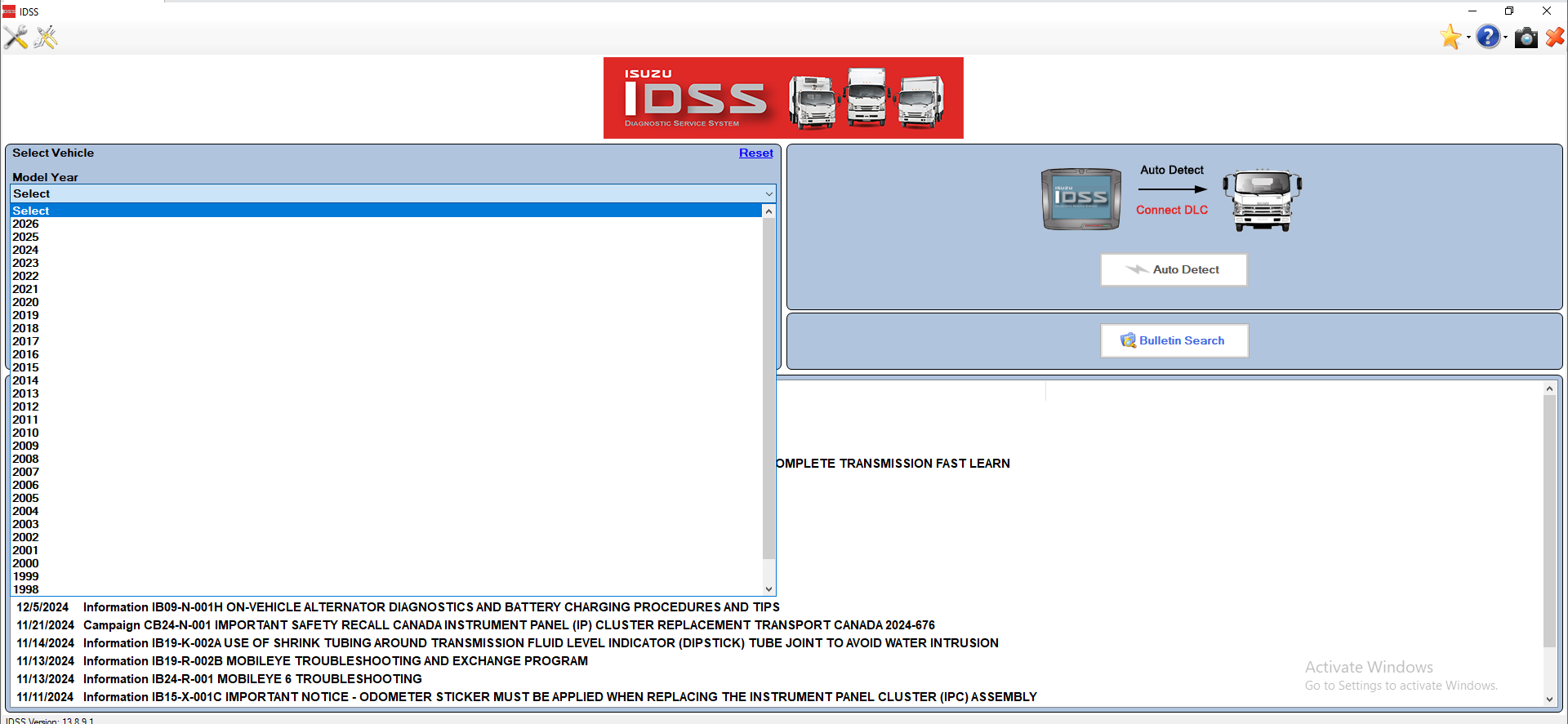
Task: Click the year list scrollbar thumb
Action: 768,389
